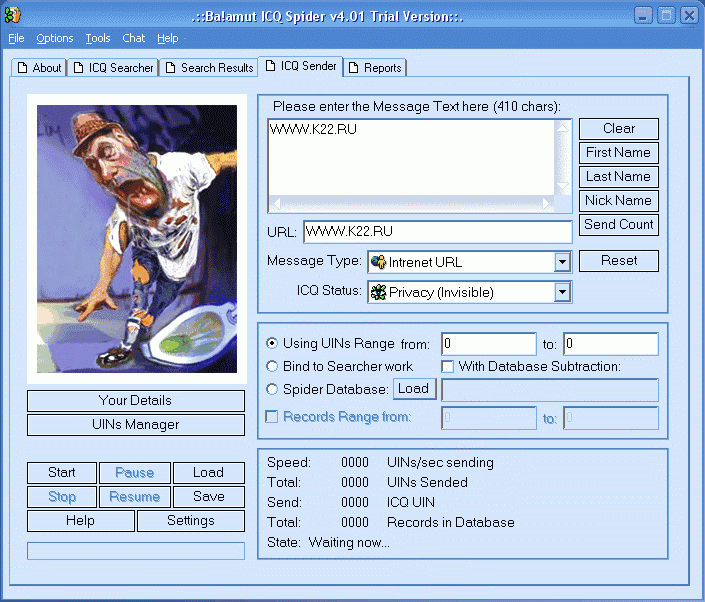Open UINs Manager button
The width and height of the screenshot is (705, 602).
click(x=136, y=425)
